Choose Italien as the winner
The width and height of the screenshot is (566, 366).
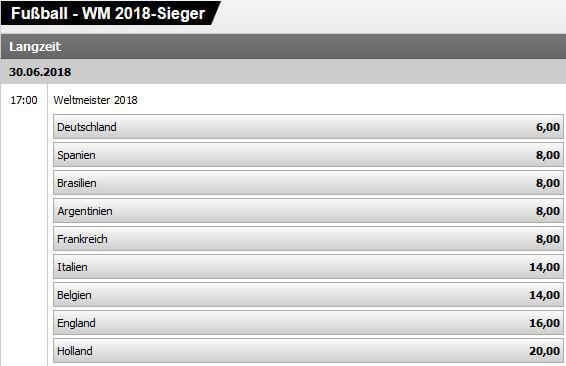tap(308, 267)
